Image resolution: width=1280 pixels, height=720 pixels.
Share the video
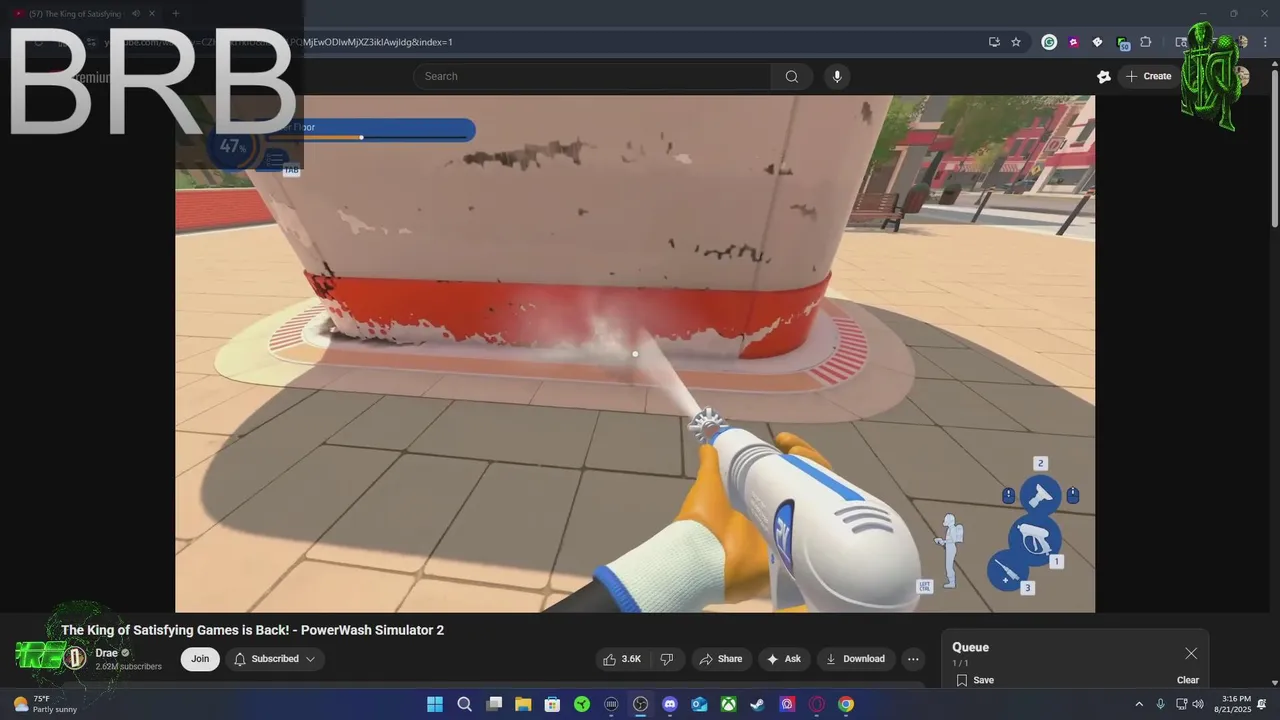pos(721,659)
